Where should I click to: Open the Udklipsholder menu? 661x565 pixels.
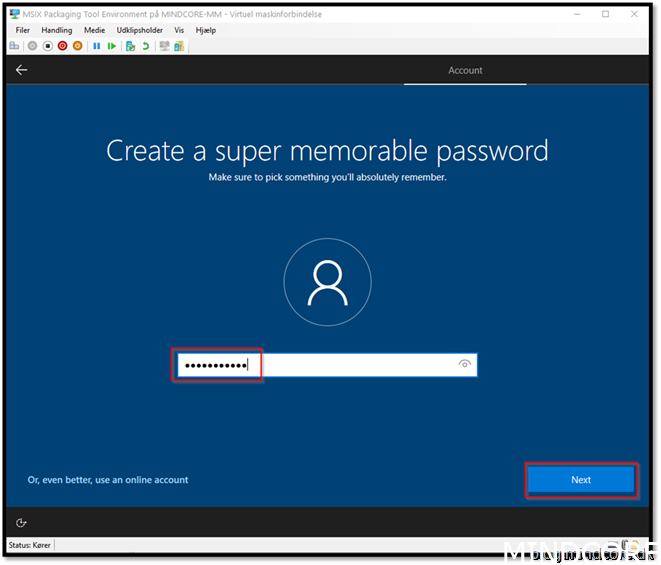tap(139, 30)
